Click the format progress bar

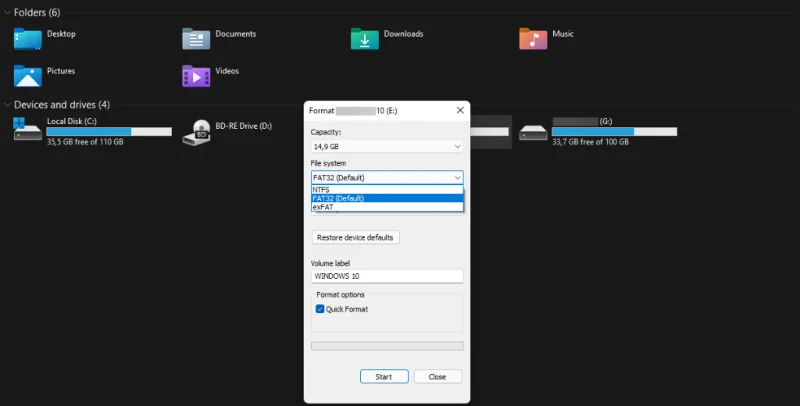click(x=387, y=346)
